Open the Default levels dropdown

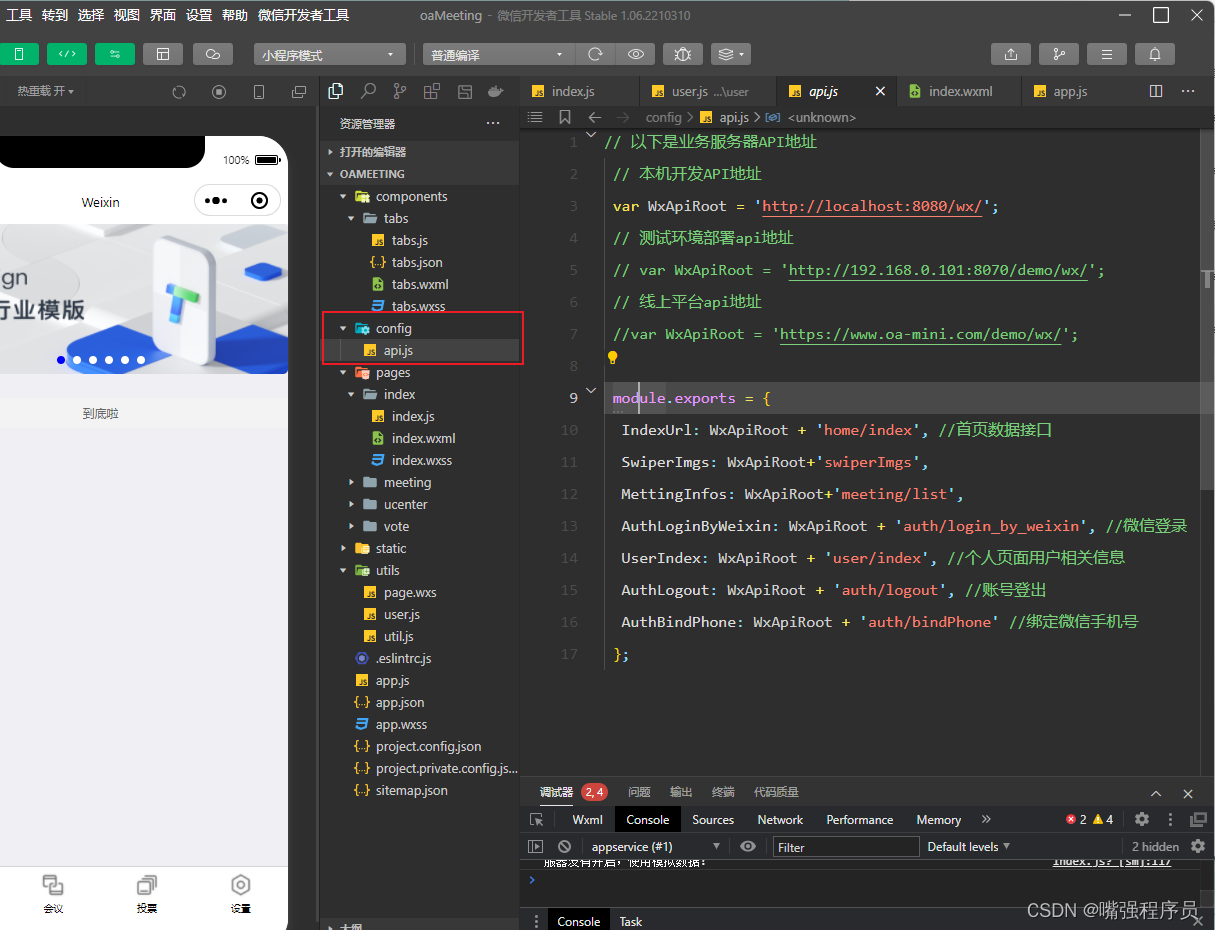click(968, 847)
